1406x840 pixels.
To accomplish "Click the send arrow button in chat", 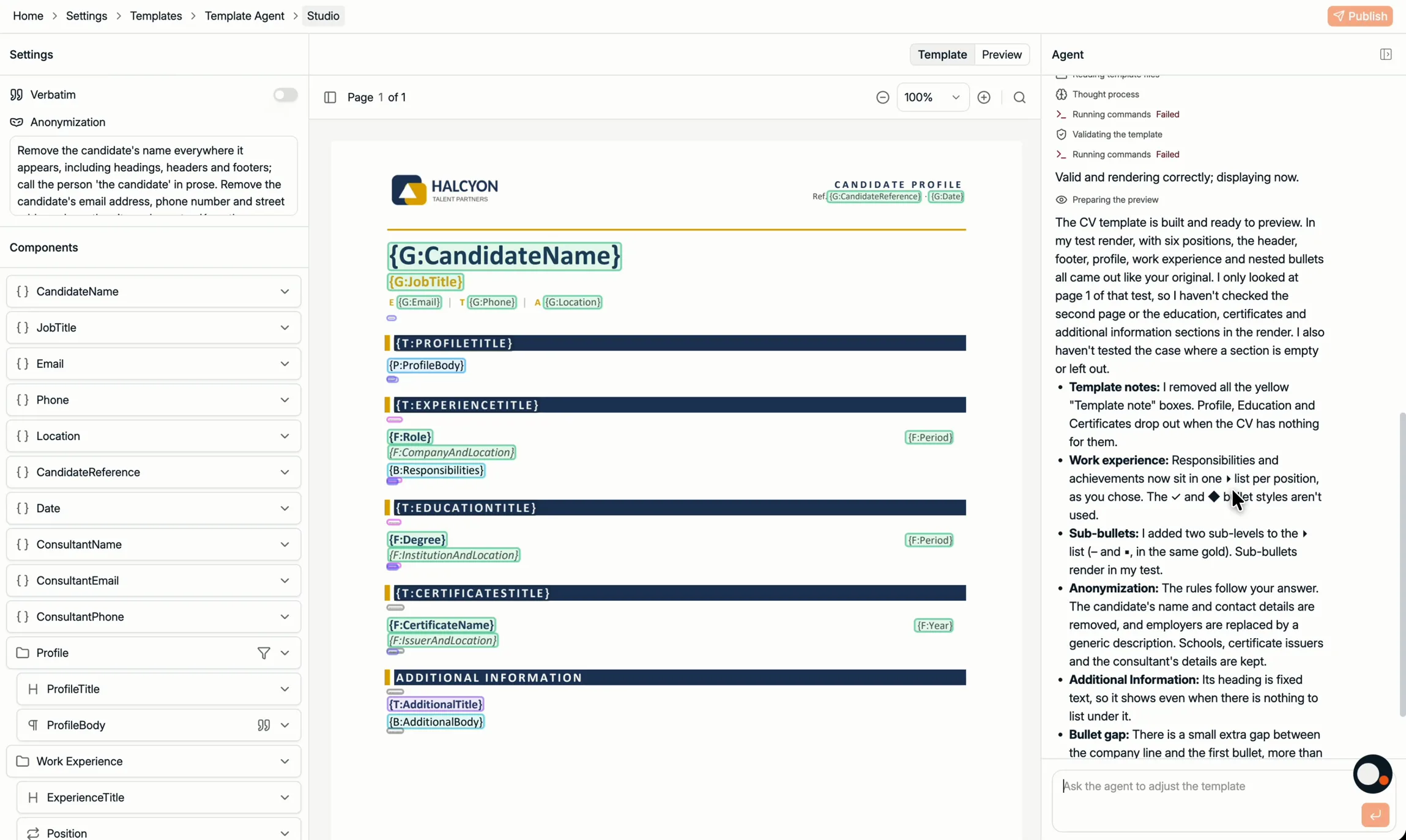I will [1375, 815].
